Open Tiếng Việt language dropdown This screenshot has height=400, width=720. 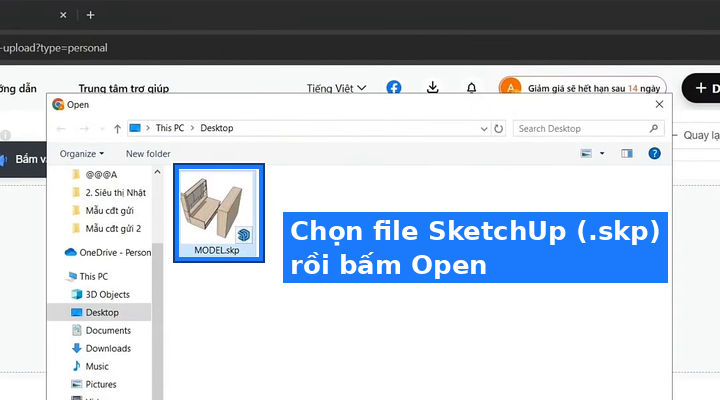336,88
